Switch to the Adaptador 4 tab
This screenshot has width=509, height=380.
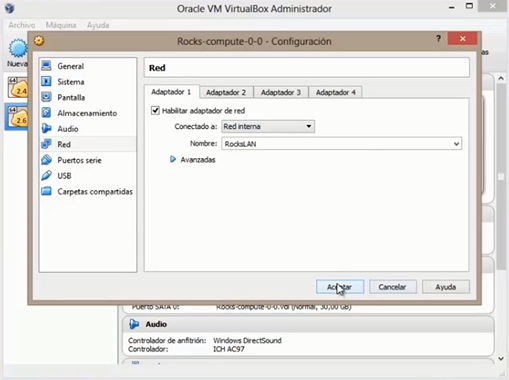(336, 92)
